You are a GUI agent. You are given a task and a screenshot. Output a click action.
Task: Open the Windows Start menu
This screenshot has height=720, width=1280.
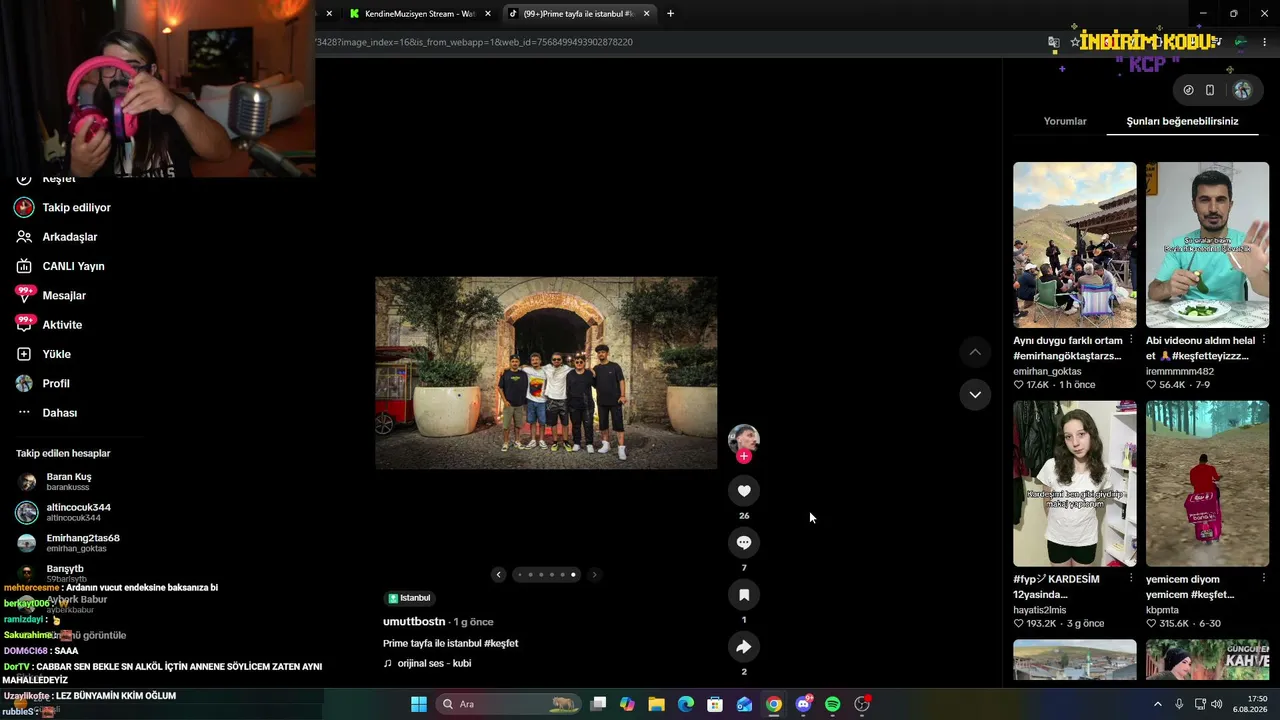click(419, 704)
